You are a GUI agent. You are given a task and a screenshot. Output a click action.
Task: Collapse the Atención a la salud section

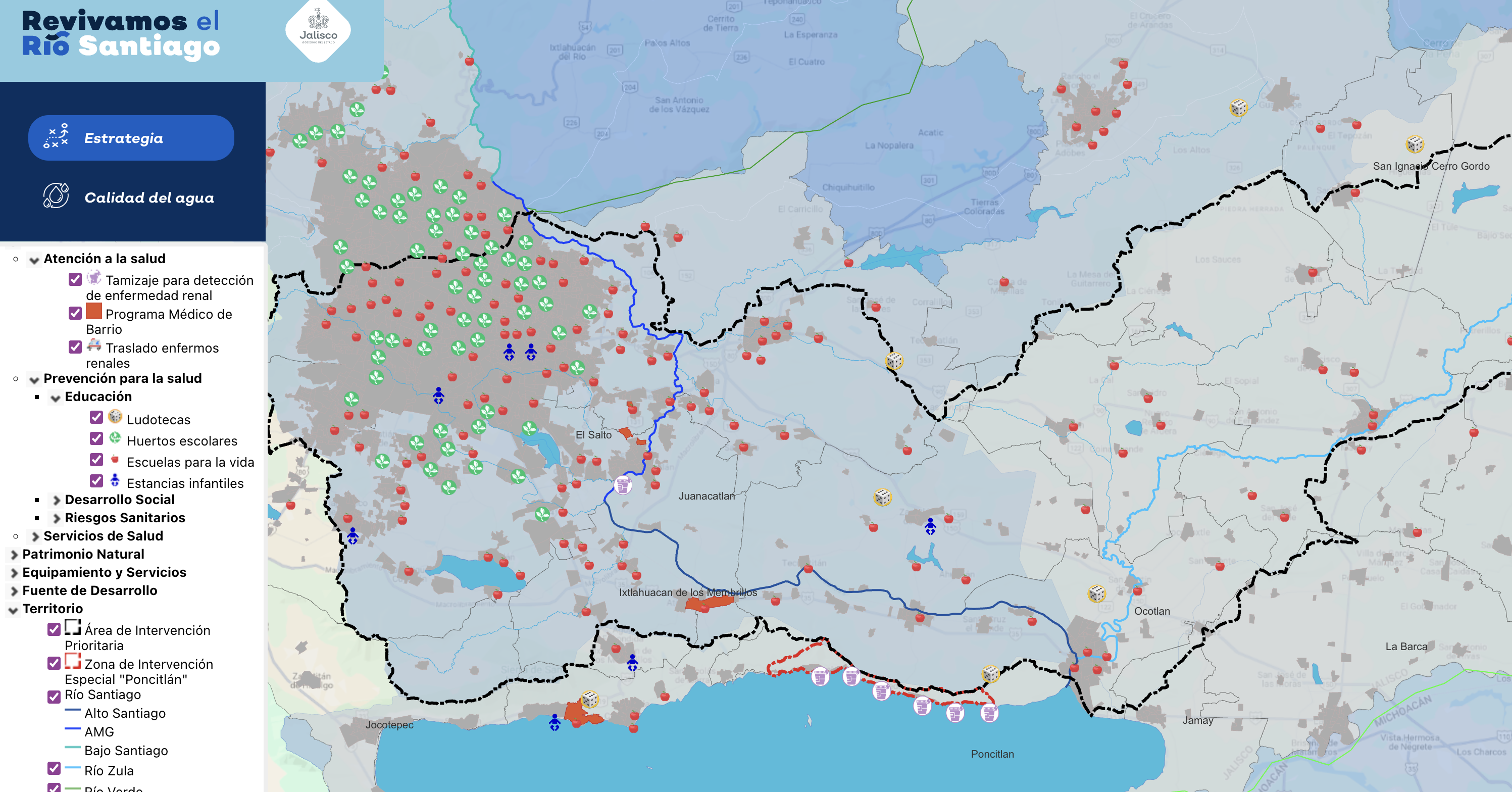point(35,260)
